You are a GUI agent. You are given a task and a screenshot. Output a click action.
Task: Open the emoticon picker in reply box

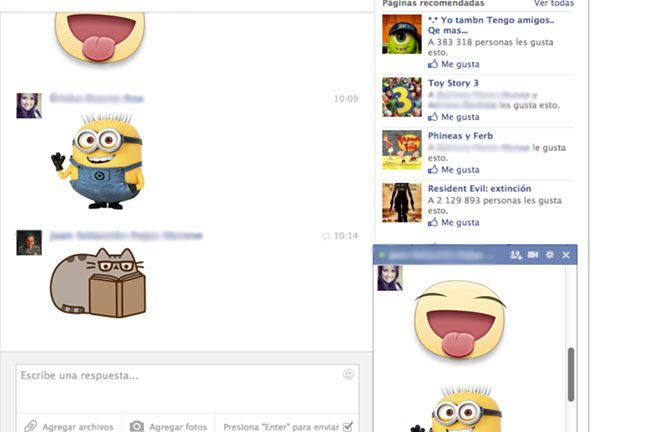(348, 374)
